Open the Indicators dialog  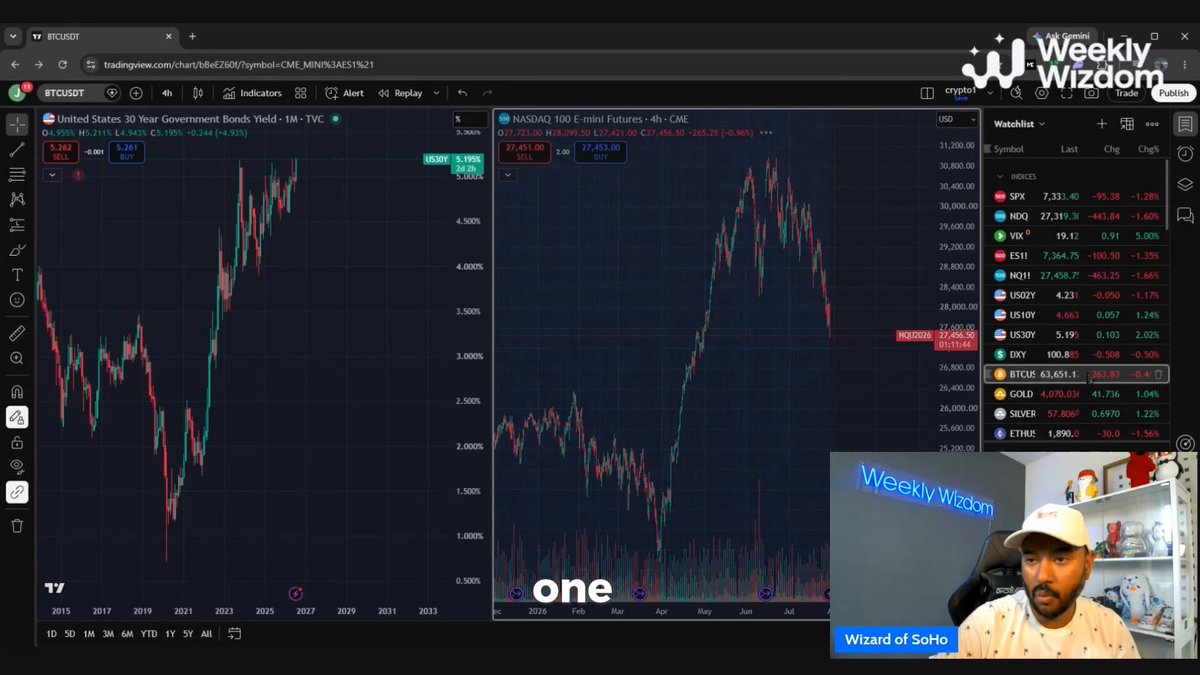click(250, 93)
